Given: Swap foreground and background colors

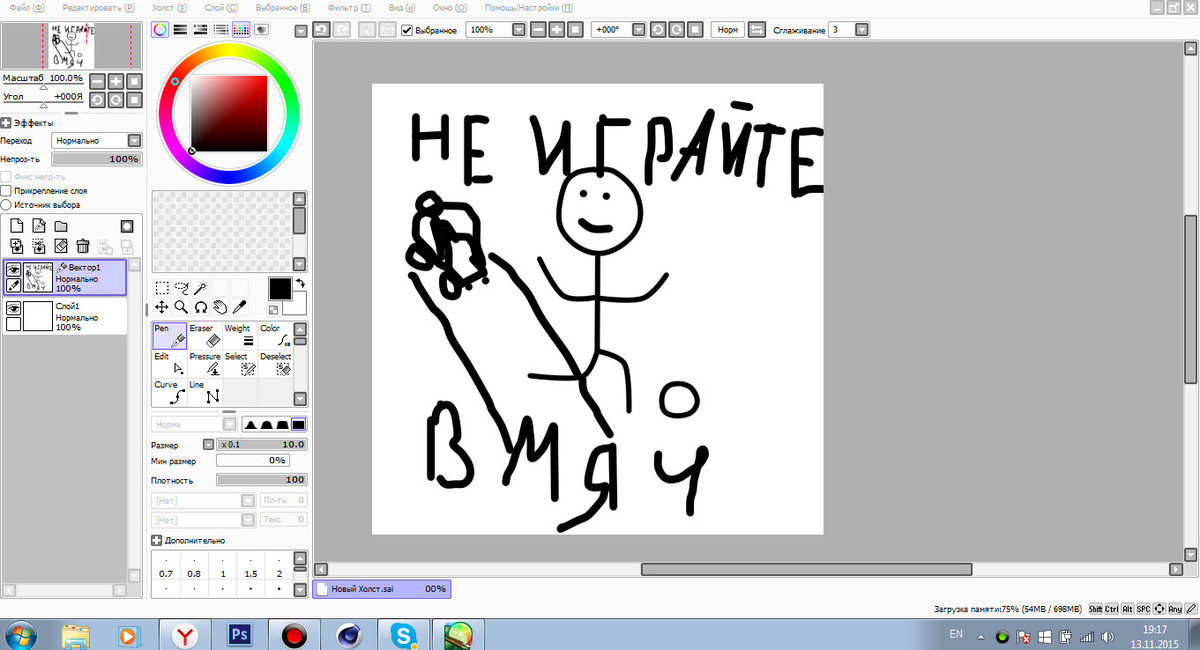Looking at the screenshot, I should [298, 285].
